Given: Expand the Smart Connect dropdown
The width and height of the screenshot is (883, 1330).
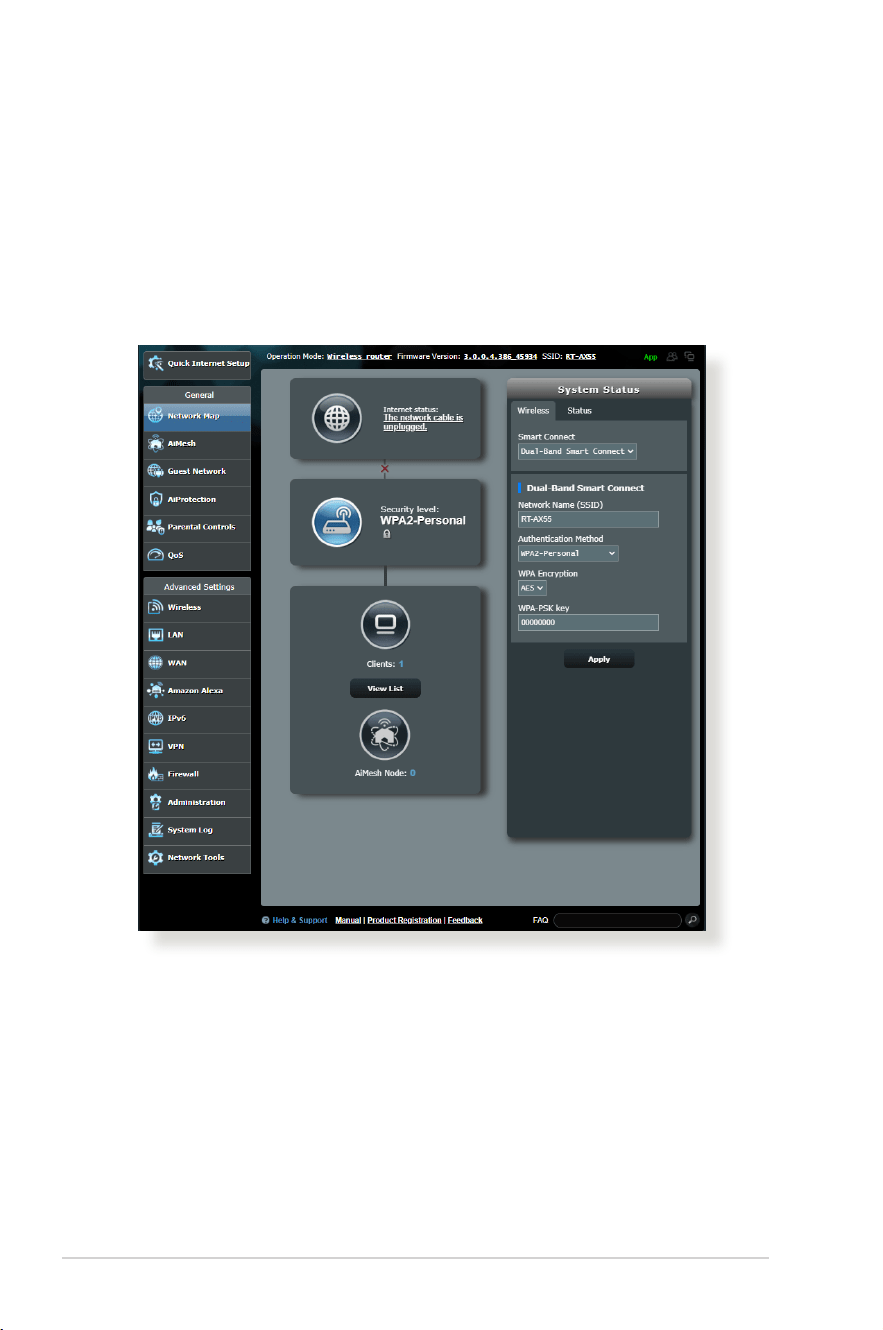Looking at the screenshot, I should (577, 451).
